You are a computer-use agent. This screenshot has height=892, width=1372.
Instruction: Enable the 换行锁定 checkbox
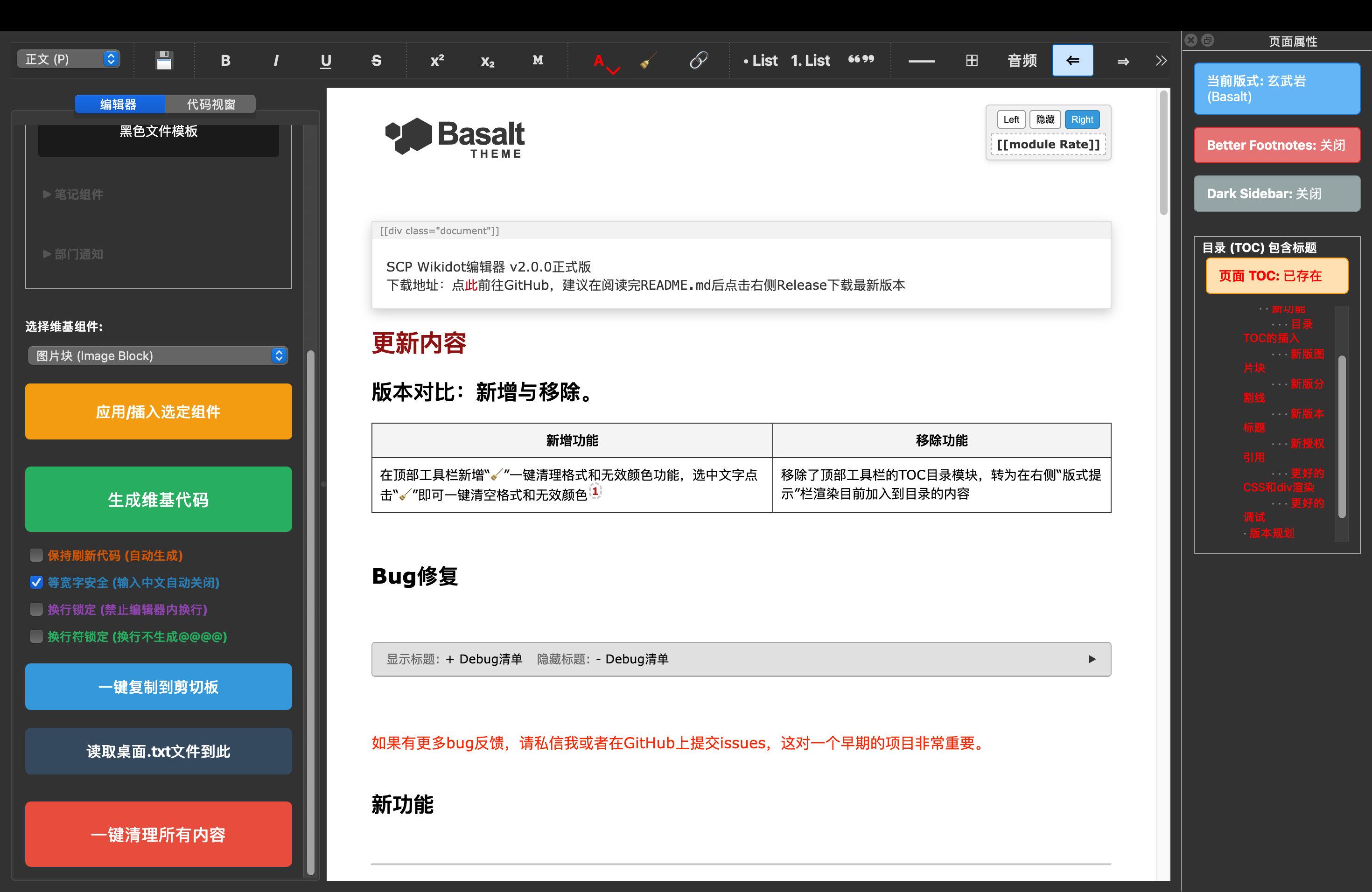pos(36,609)
